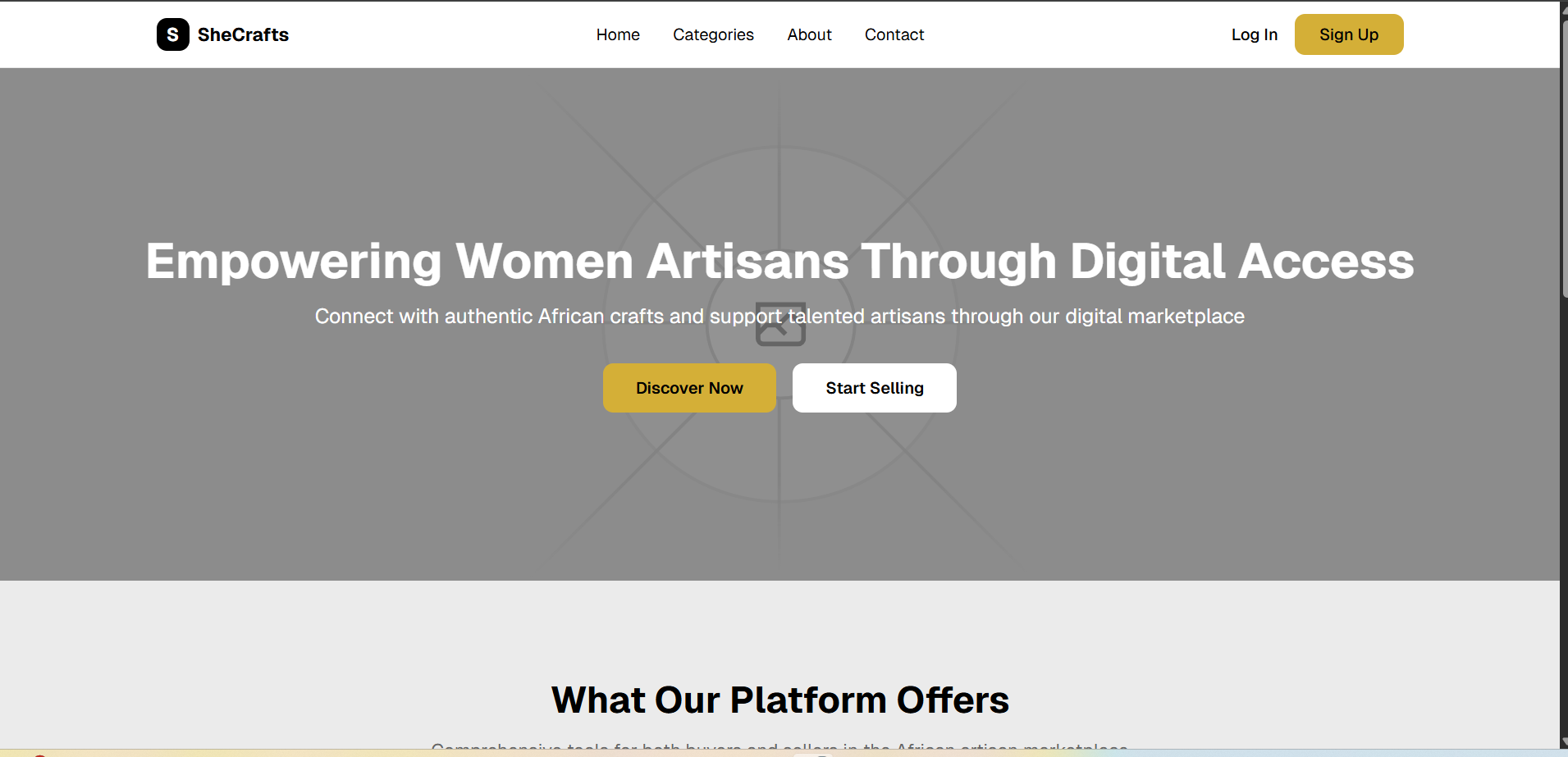Click the Discover Now button
The image size is (1568, 757).
click(x=688, y=388)
